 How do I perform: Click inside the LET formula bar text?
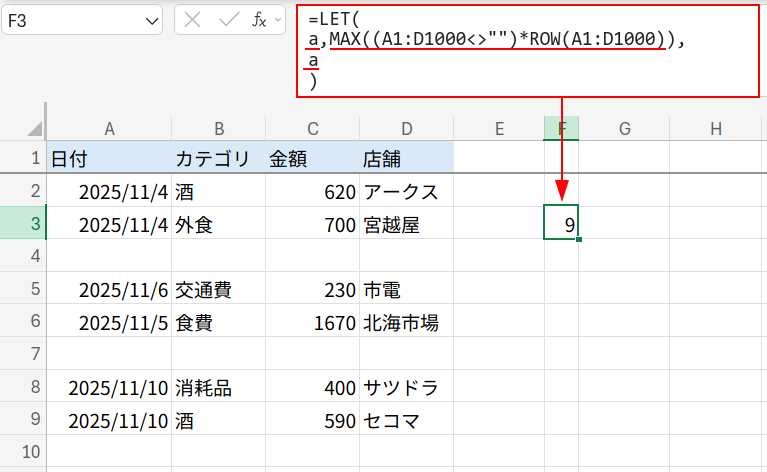528,51
